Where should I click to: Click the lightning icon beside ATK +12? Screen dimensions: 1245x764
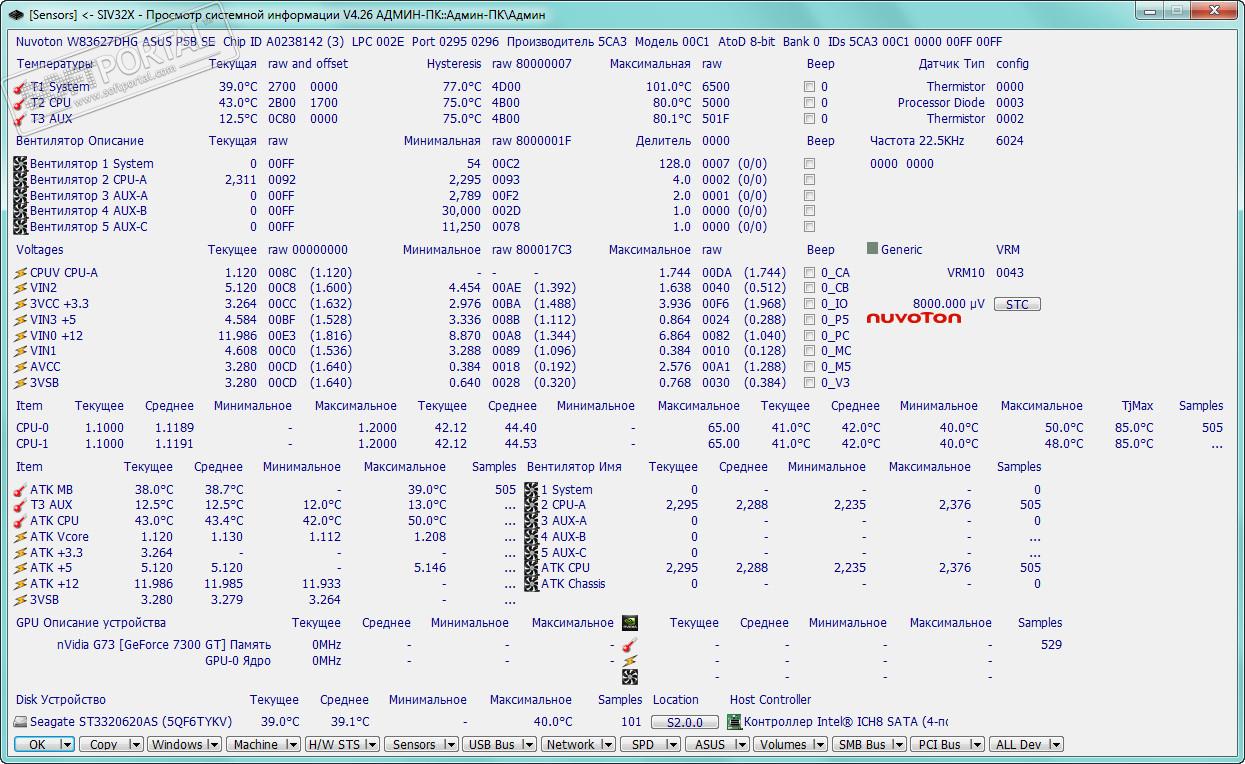(21, 584)
